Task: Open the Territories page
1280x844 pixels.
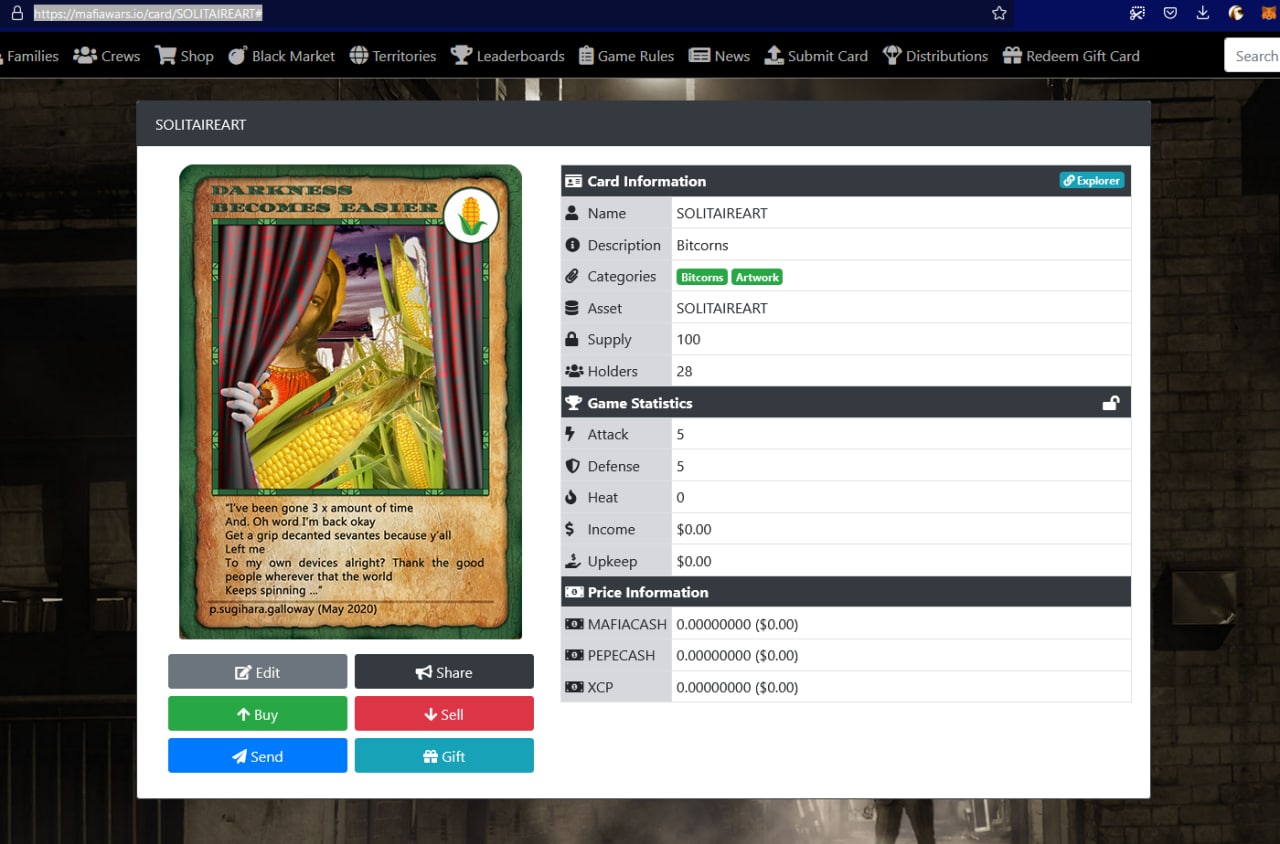Action: [x=393, y=56]
